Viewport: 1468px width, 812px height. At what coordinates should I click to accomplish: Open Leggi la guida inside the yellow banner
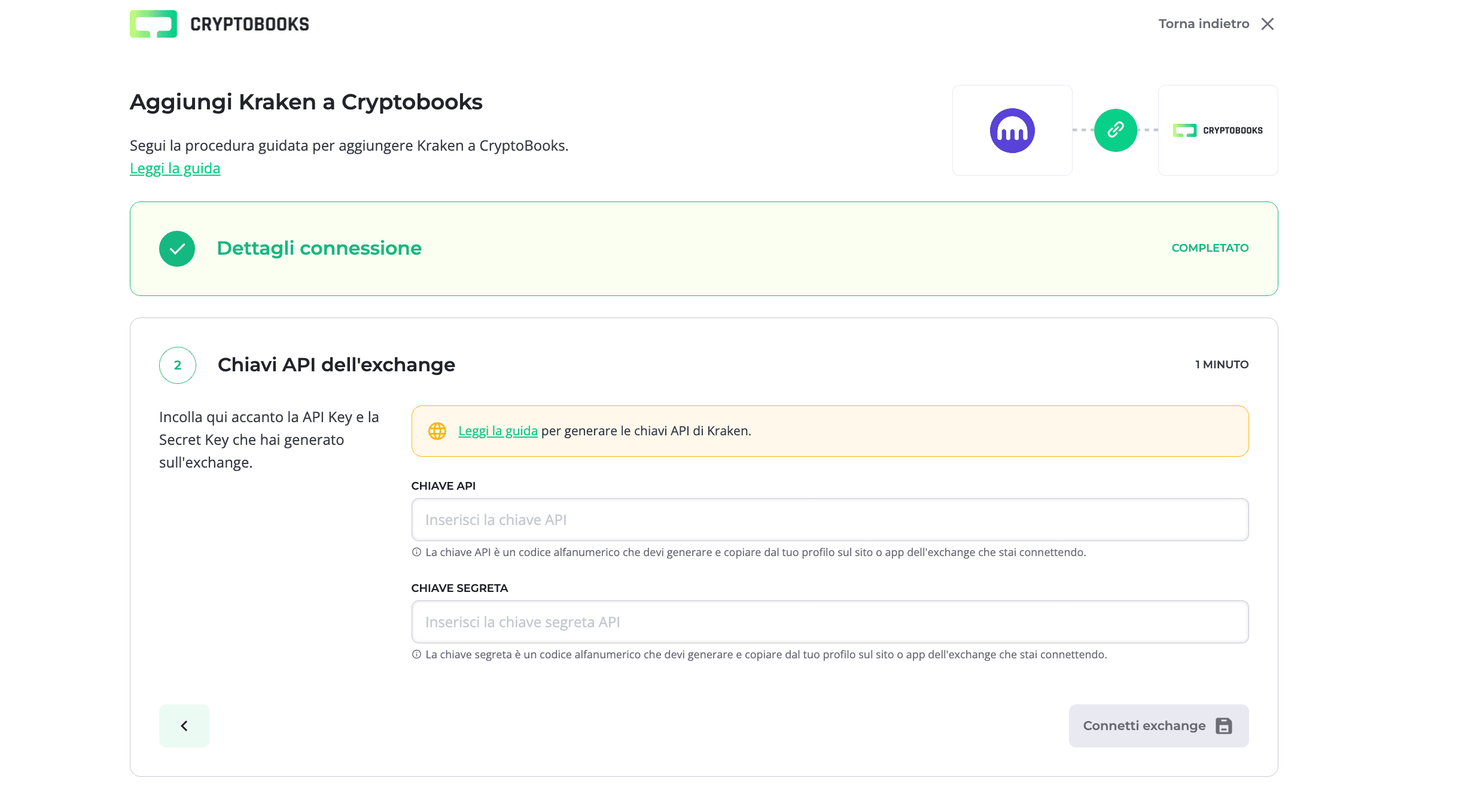(498, 431)
